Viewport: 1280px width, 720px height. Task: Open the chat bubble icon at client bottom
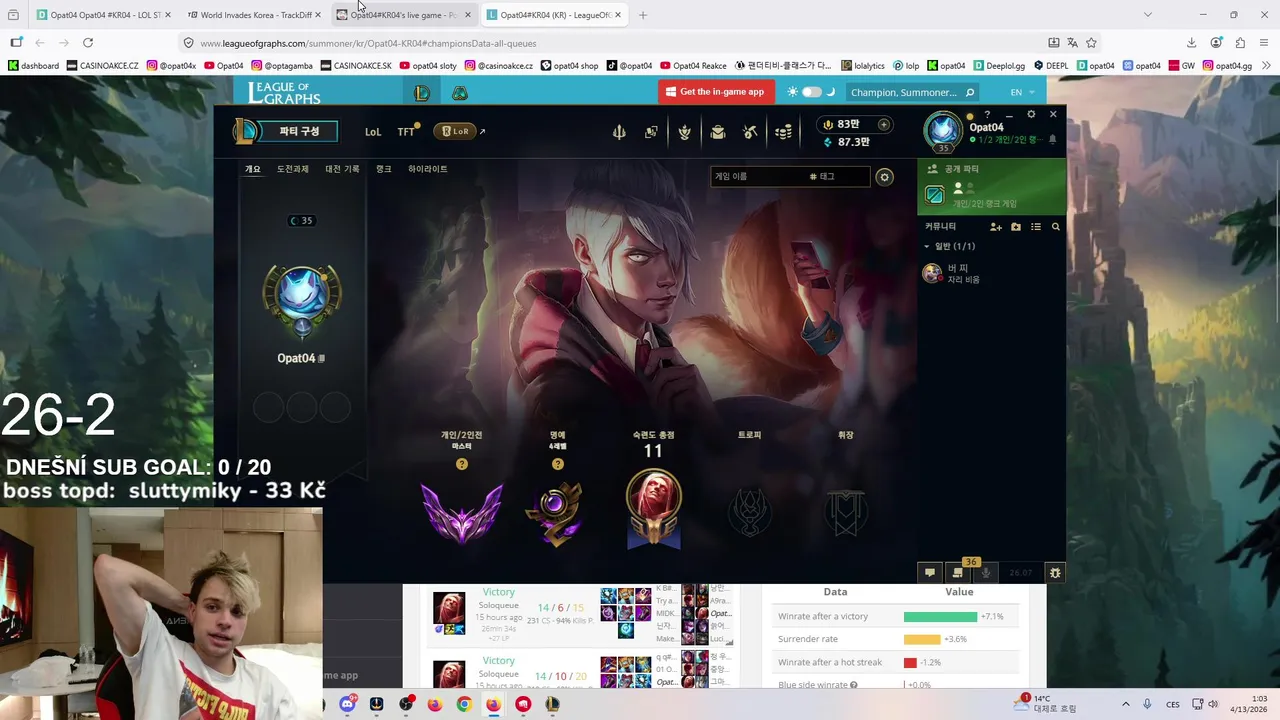click(930, 573)
